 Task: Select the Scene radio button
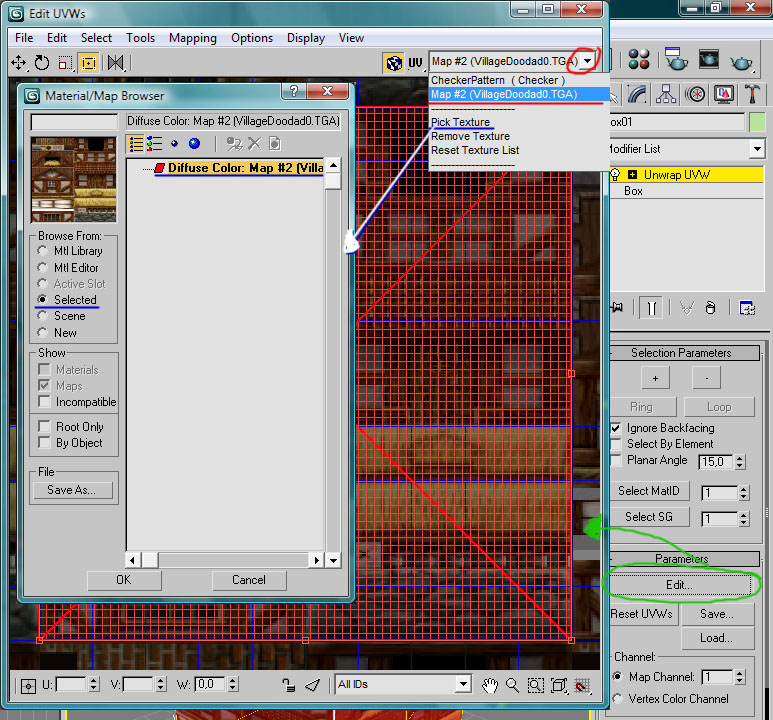click(42, 316)
